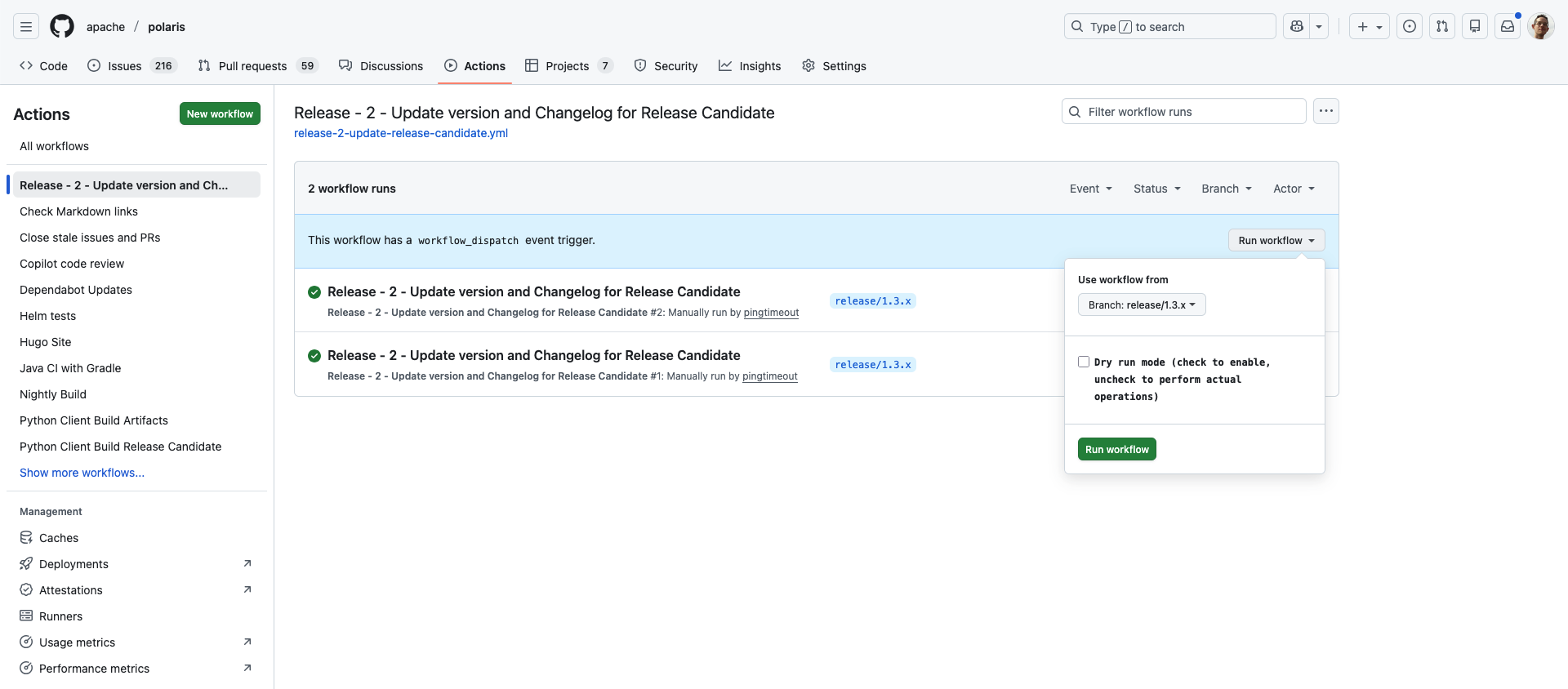Select Nightly Build workflow in sidebar
Viewport: 1568px width, 689px height.
click(x=53, y=394)
